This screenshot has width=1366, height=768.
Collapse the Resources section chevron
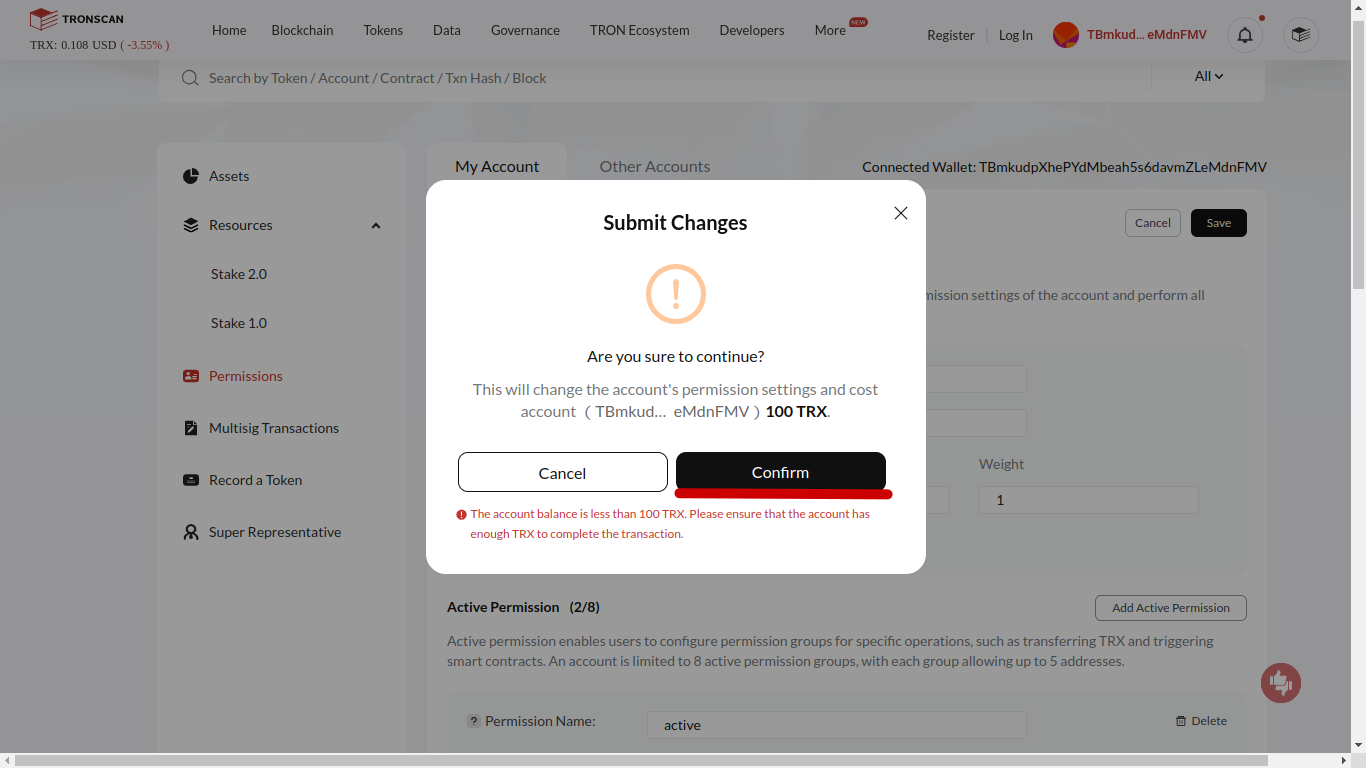[376, 226]
